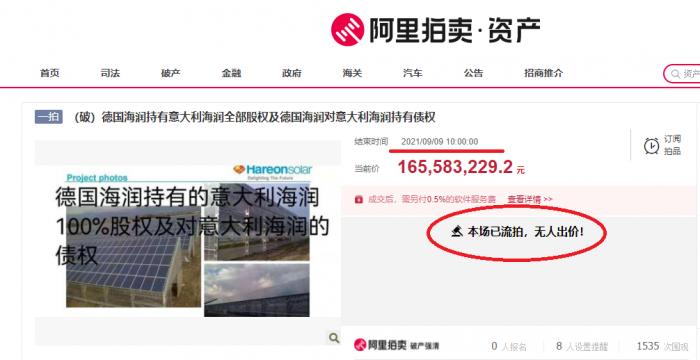This screenshot has height=360, width=700.
Task: Click the 当前价 label
Action: (x=367, y=169)
